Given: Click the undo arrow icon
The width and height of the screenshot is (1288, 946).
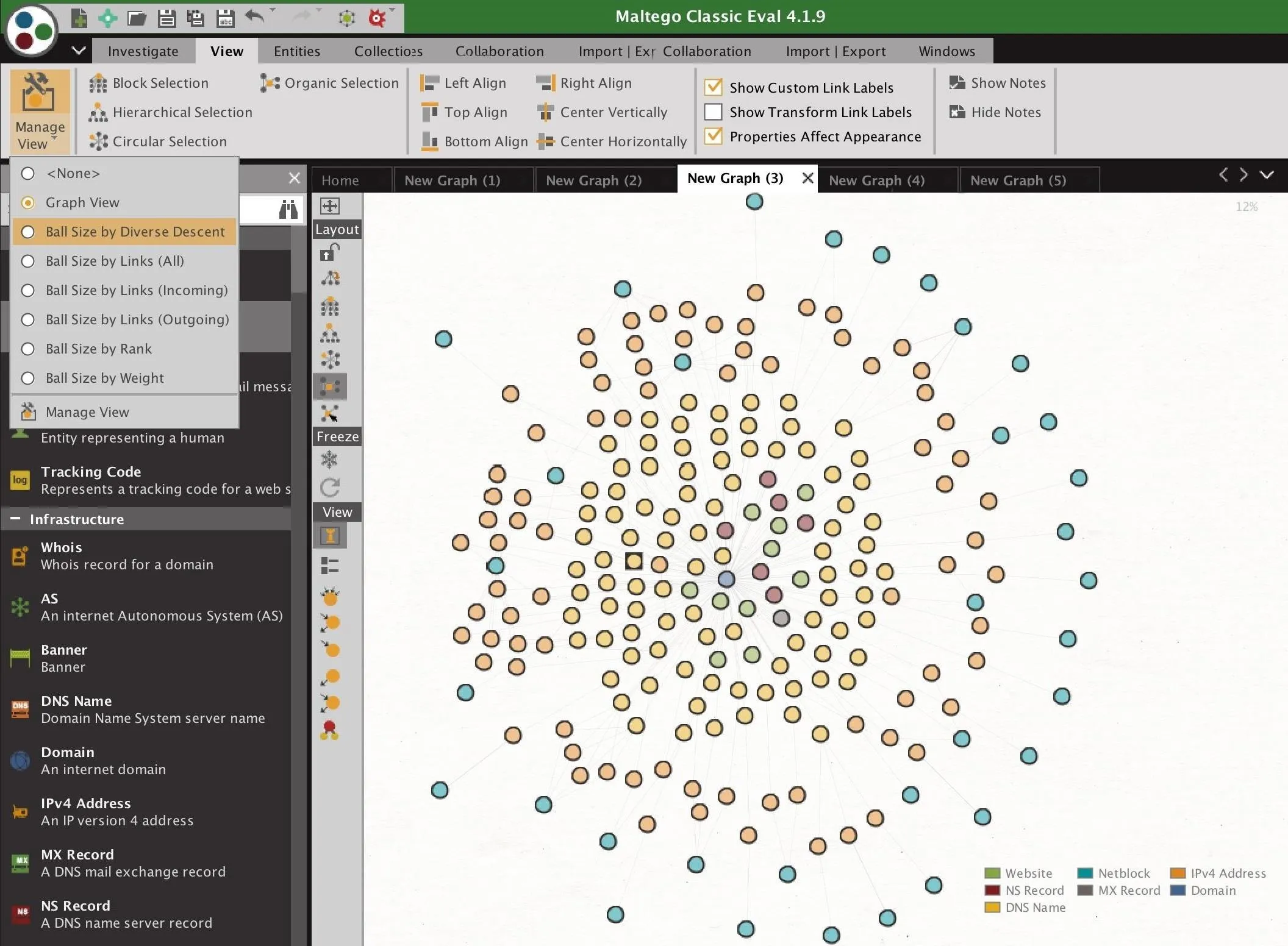Looking at the screenshot, I should point(254,16).
